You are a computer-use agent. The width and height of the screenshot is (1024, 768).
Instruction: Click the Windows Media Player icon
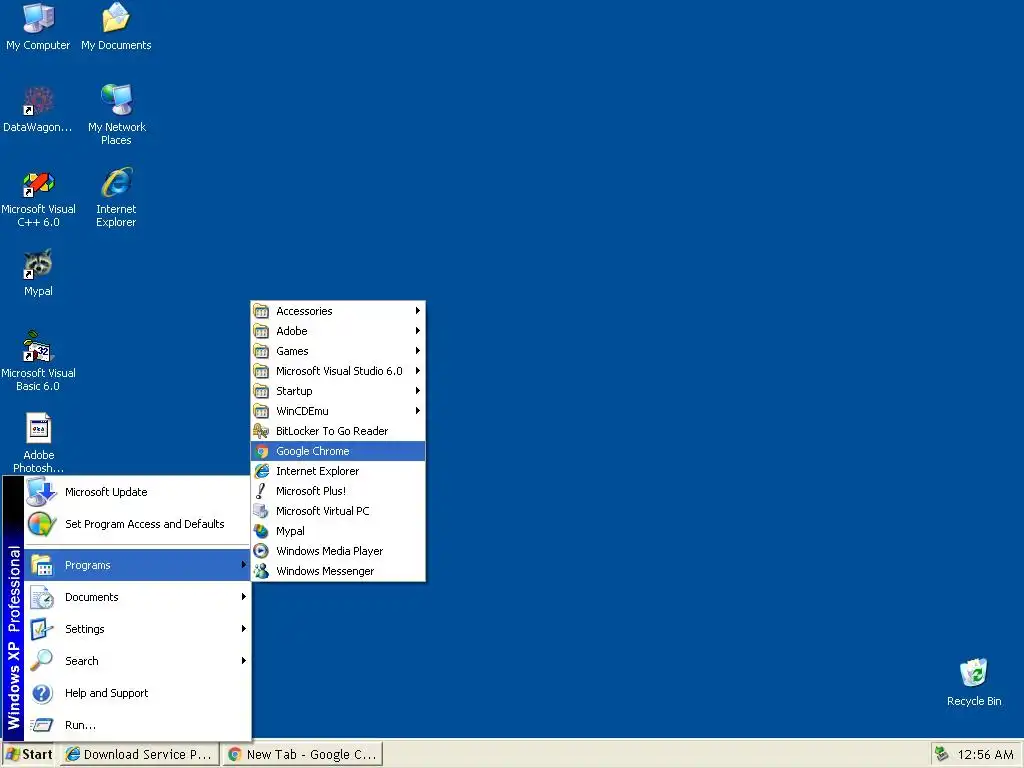pos(261,551)
